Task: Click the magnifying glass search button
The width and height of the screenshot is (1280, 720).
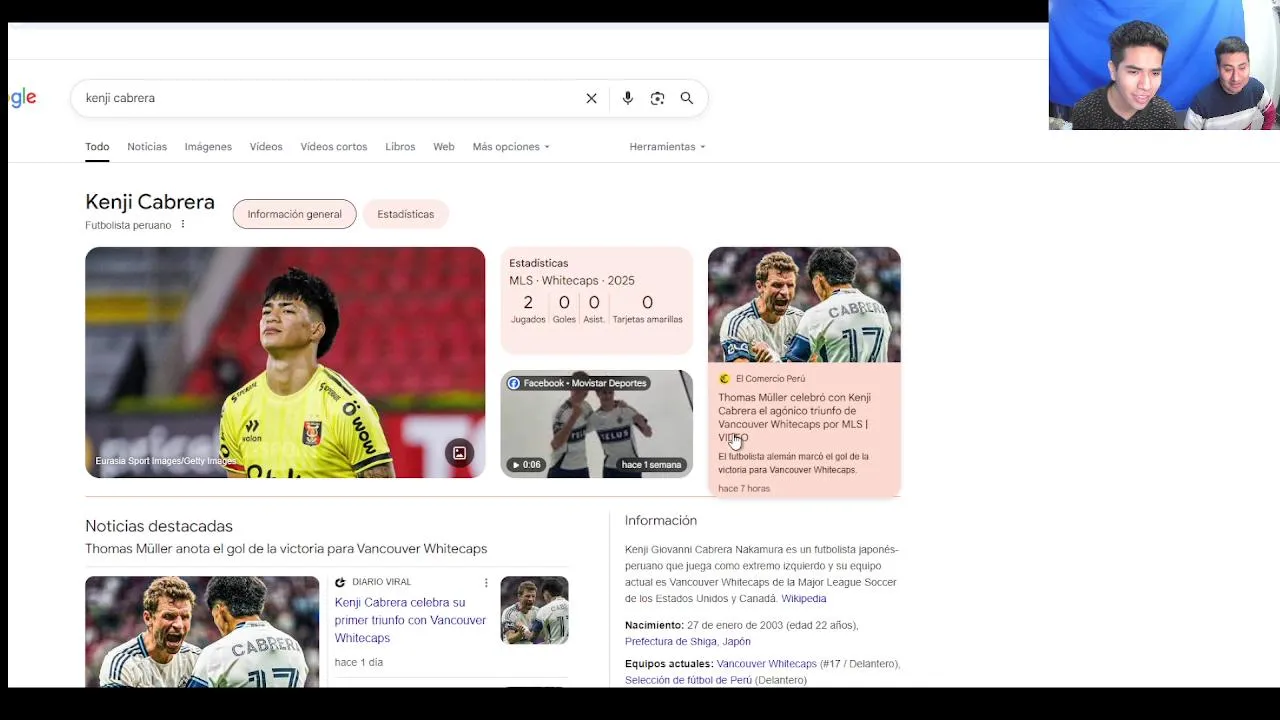Action: (687, 98)
